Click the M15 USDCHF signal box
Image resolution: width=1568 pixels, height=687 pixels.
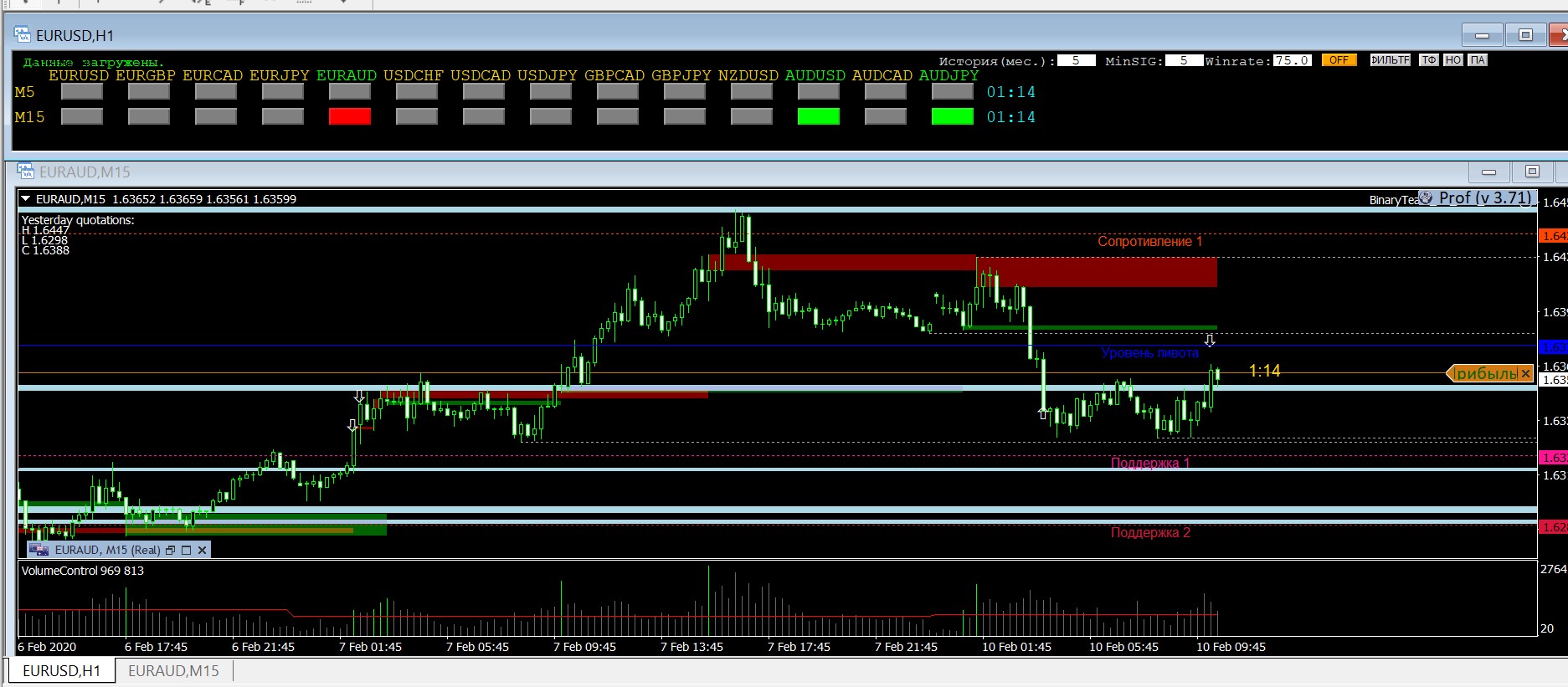(x=417, y=116)
